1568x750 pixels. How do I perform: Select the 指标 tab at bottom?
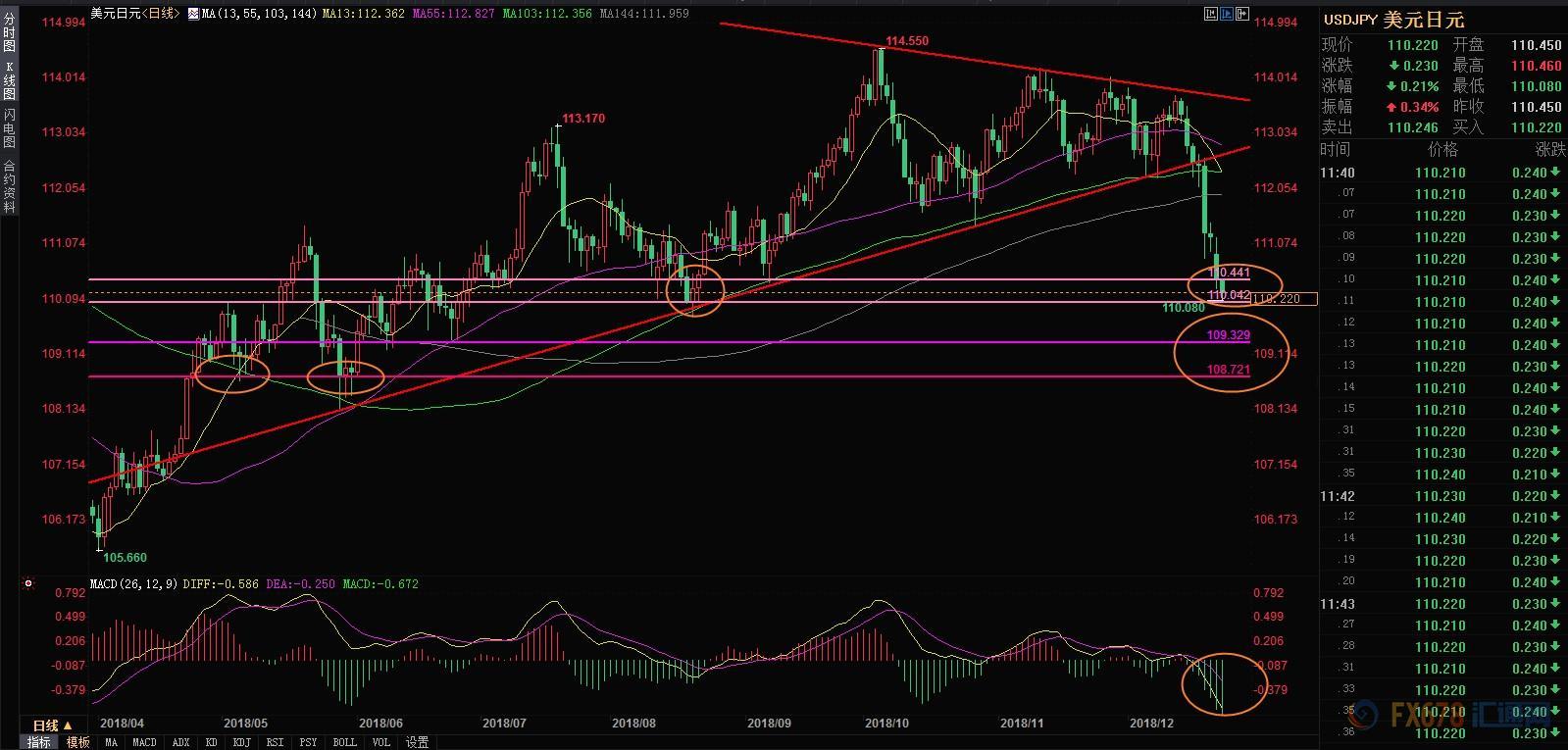(38, 742)
